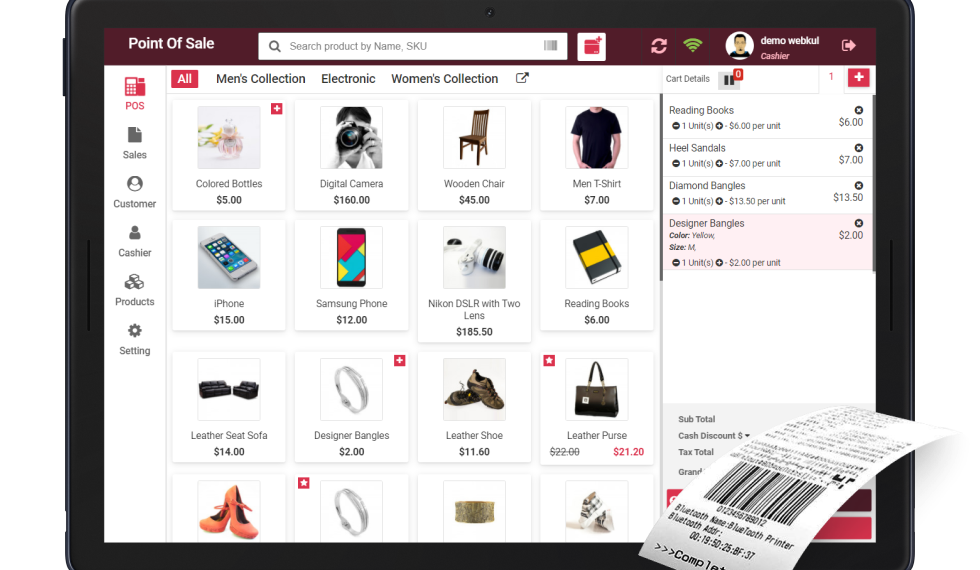Click the red add-custom-product button

click(591, 46)
